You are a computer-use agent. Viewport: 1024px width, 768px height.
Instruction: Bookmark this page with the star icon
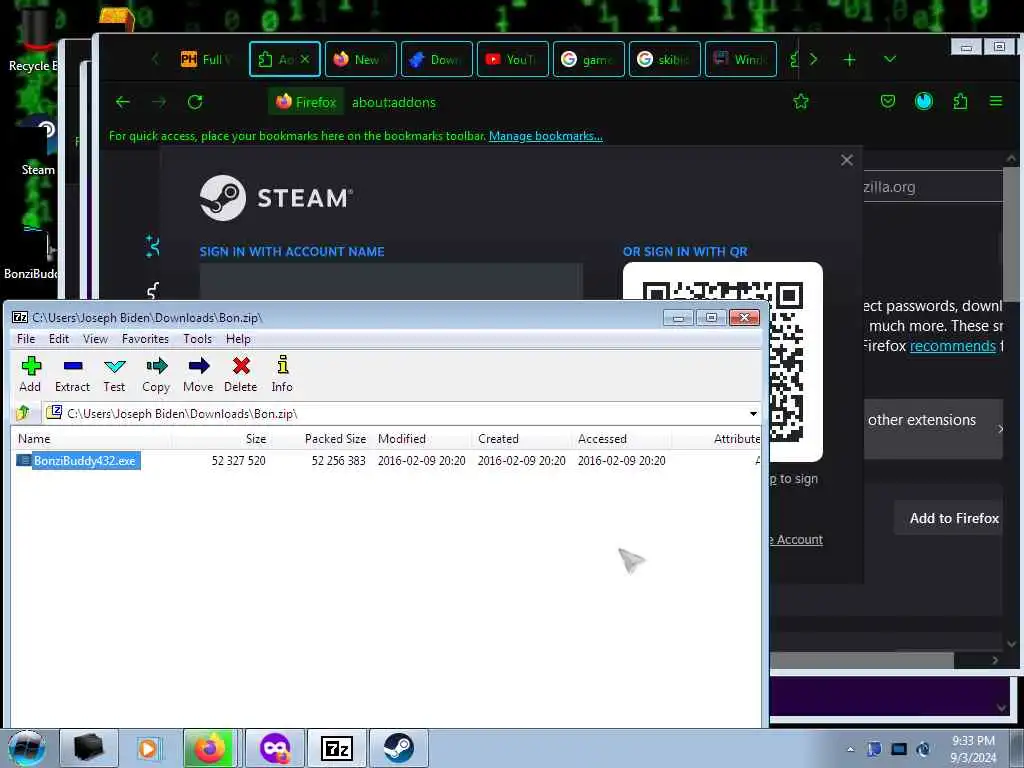coord(801,101)
